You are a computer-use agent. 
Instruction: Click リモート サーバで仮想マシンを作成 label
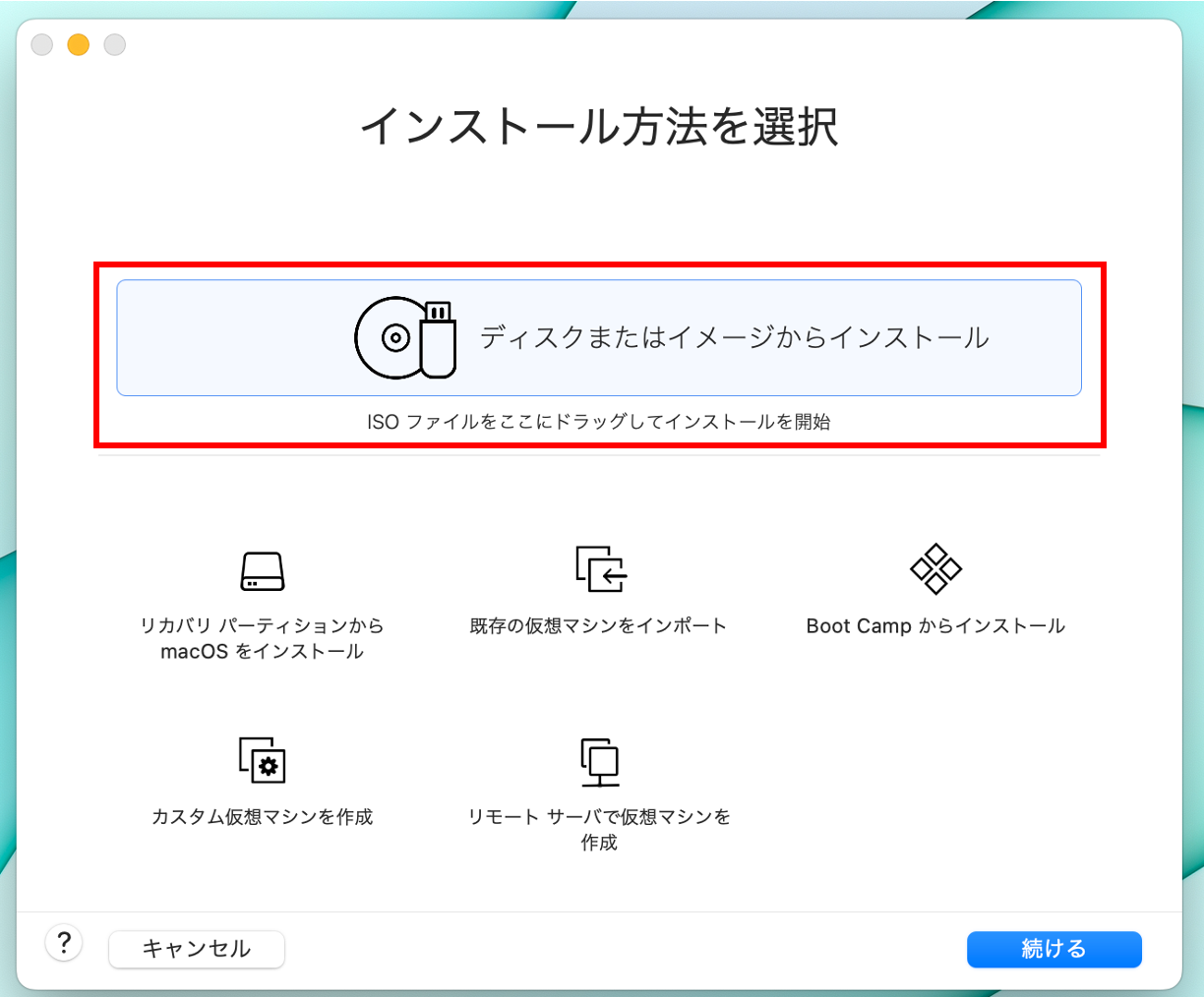(599, 829)
